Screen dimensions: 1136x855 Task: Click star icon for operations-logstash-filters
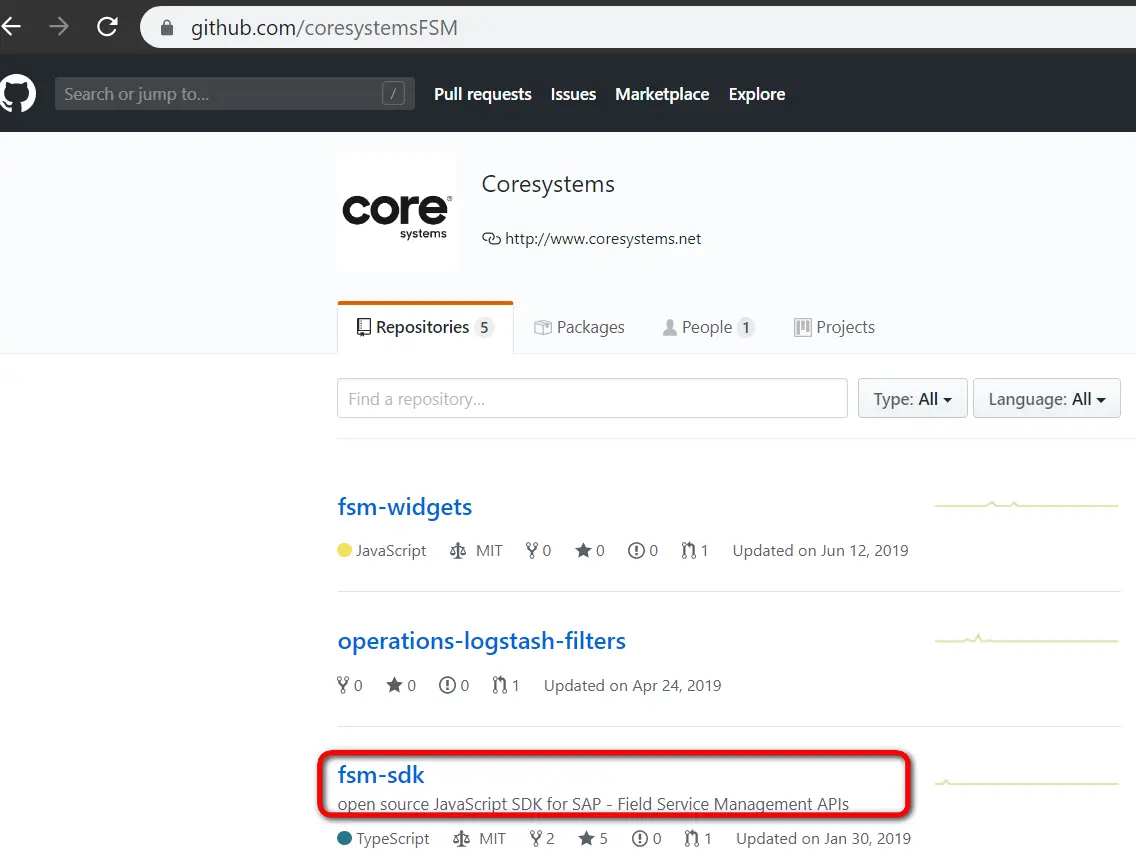tap(394, 685)
